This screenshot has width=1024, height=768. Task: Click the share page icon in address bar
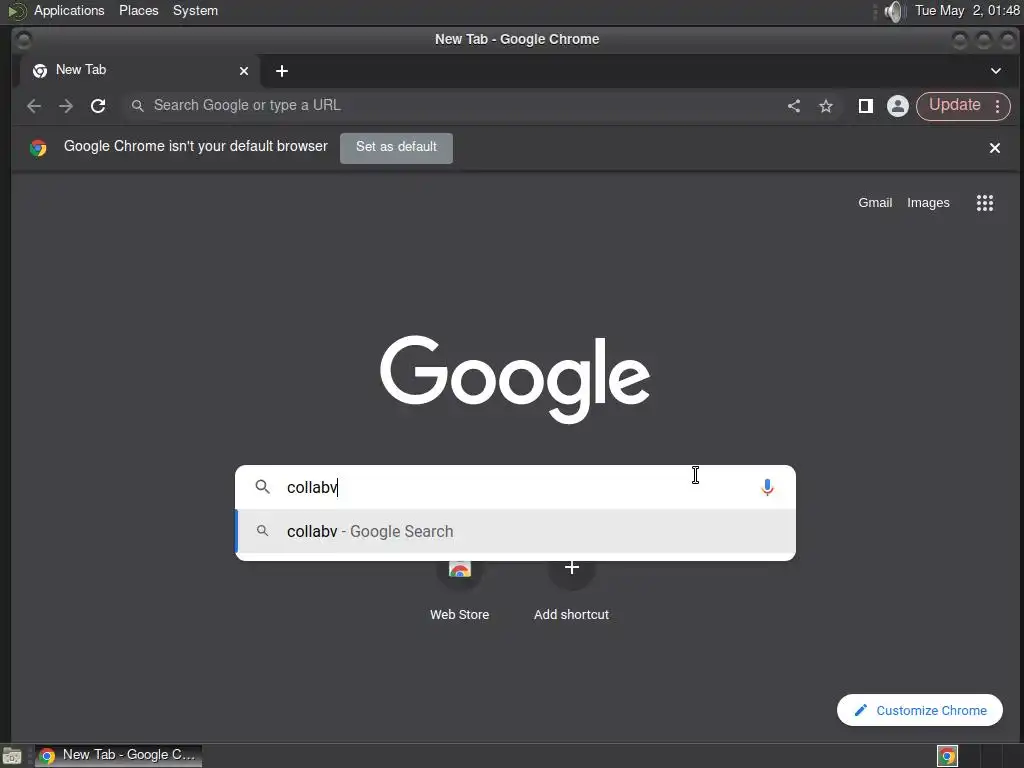[x=793, y=106]
